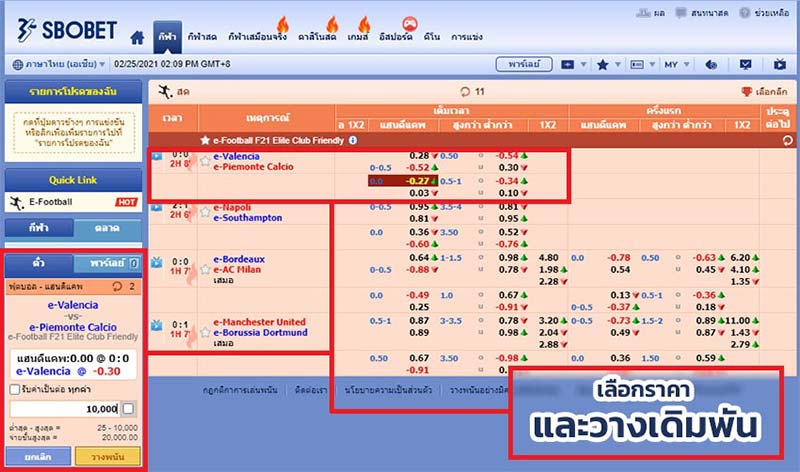
Task: Click the พาร์เลย์ button in toolbar
Action: pyautogui.click(x=524, y=64)
